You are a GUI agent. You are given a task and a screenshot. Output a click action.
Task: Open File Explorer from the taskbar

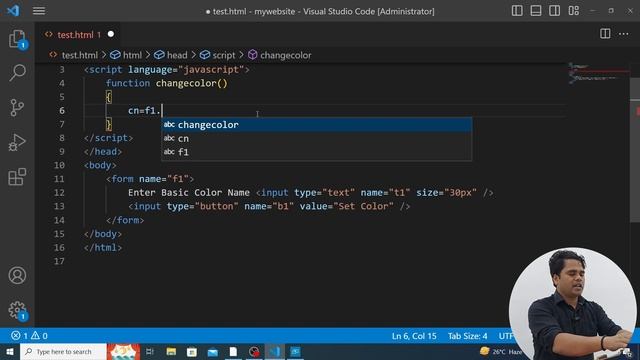[x=171, y=351]
